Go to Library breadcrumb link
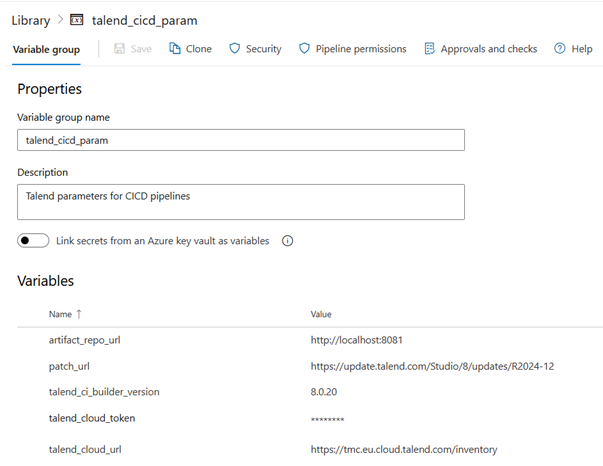The image size is (603, 466). click(28, 19)
